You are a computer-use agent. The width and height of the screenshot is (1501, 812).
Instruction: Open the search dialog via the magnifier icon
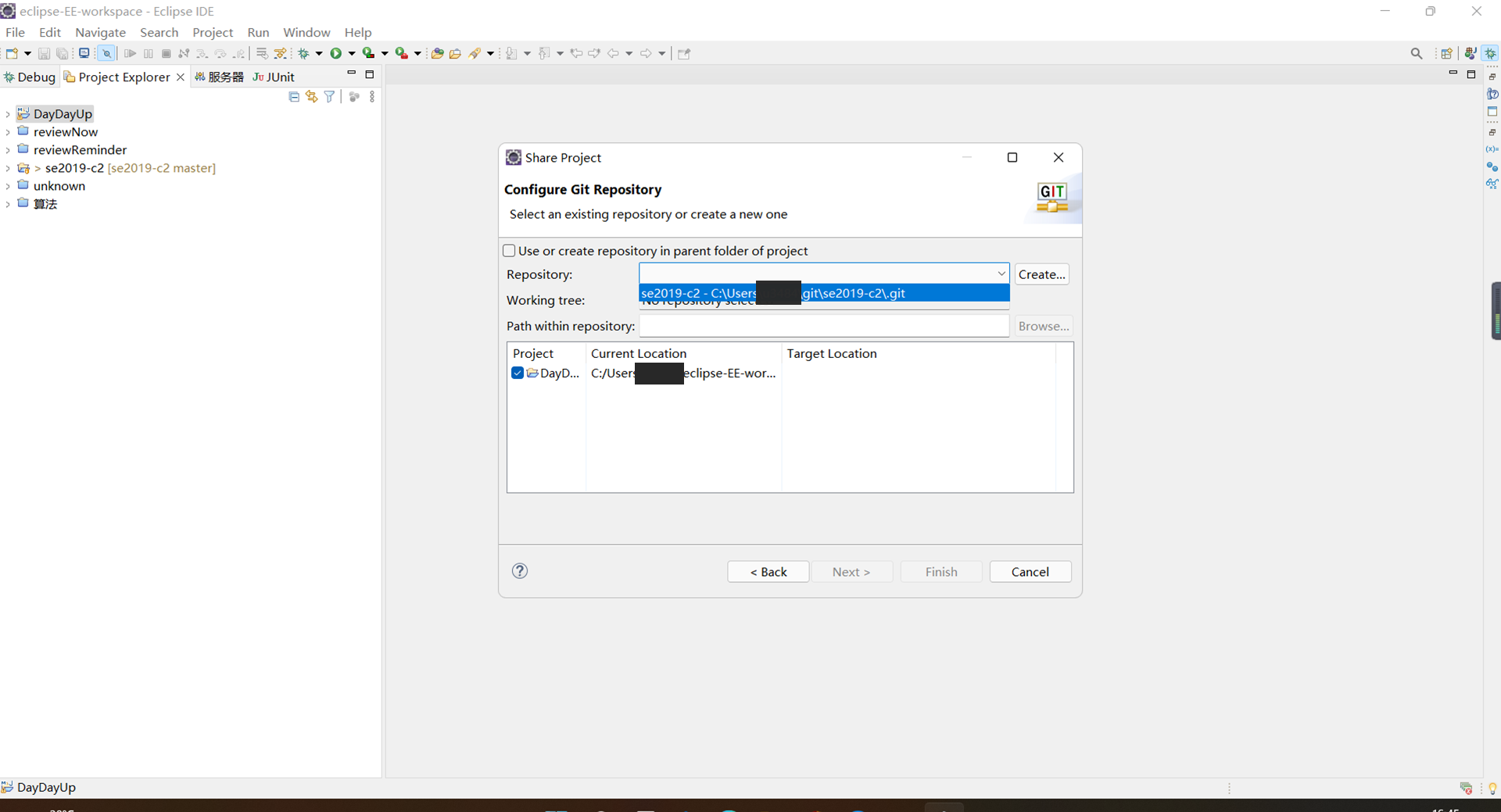coord(1417,53)
